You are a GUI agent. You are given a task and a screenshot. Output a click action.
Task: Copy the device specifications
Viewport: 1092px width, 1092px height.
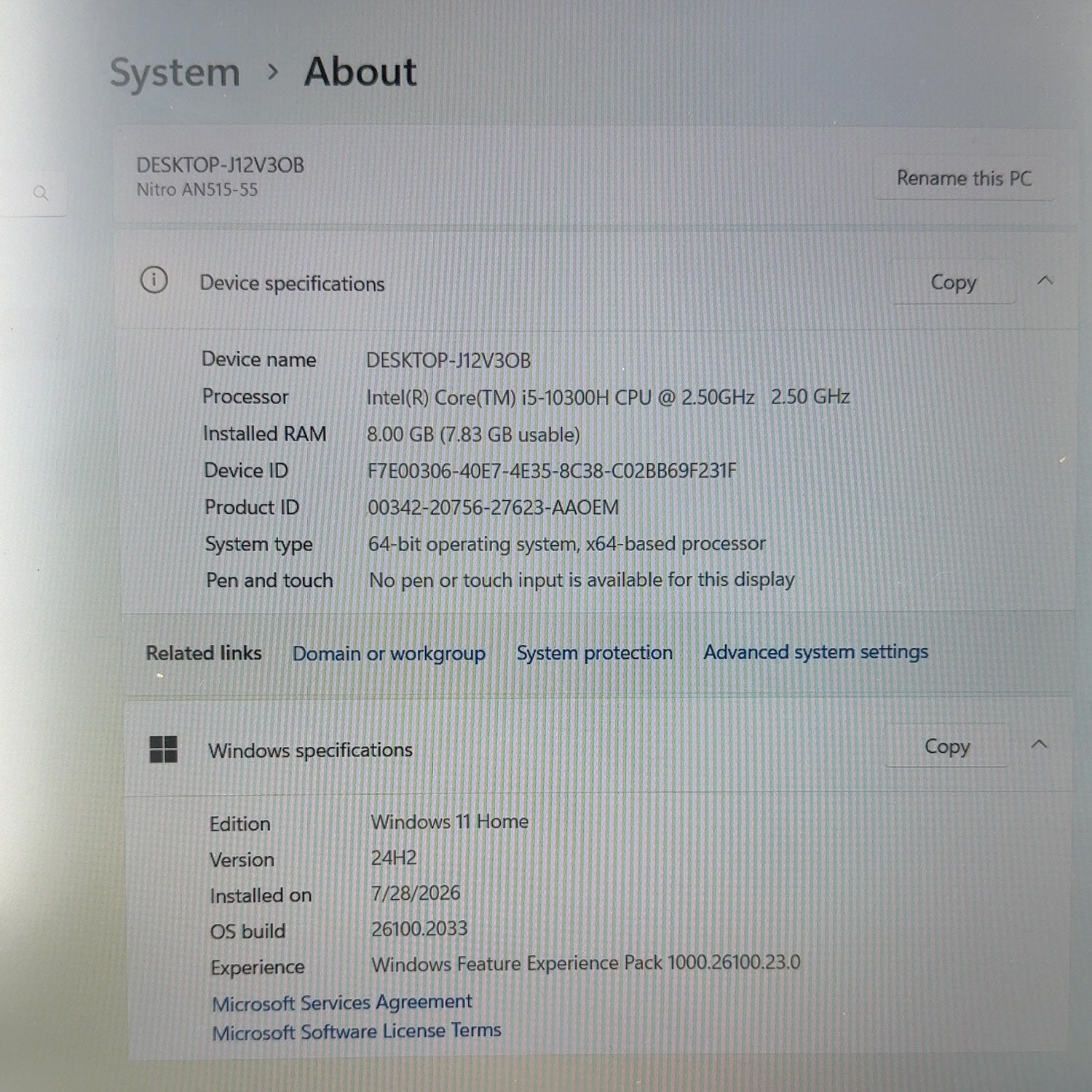(x=953, y=282)
